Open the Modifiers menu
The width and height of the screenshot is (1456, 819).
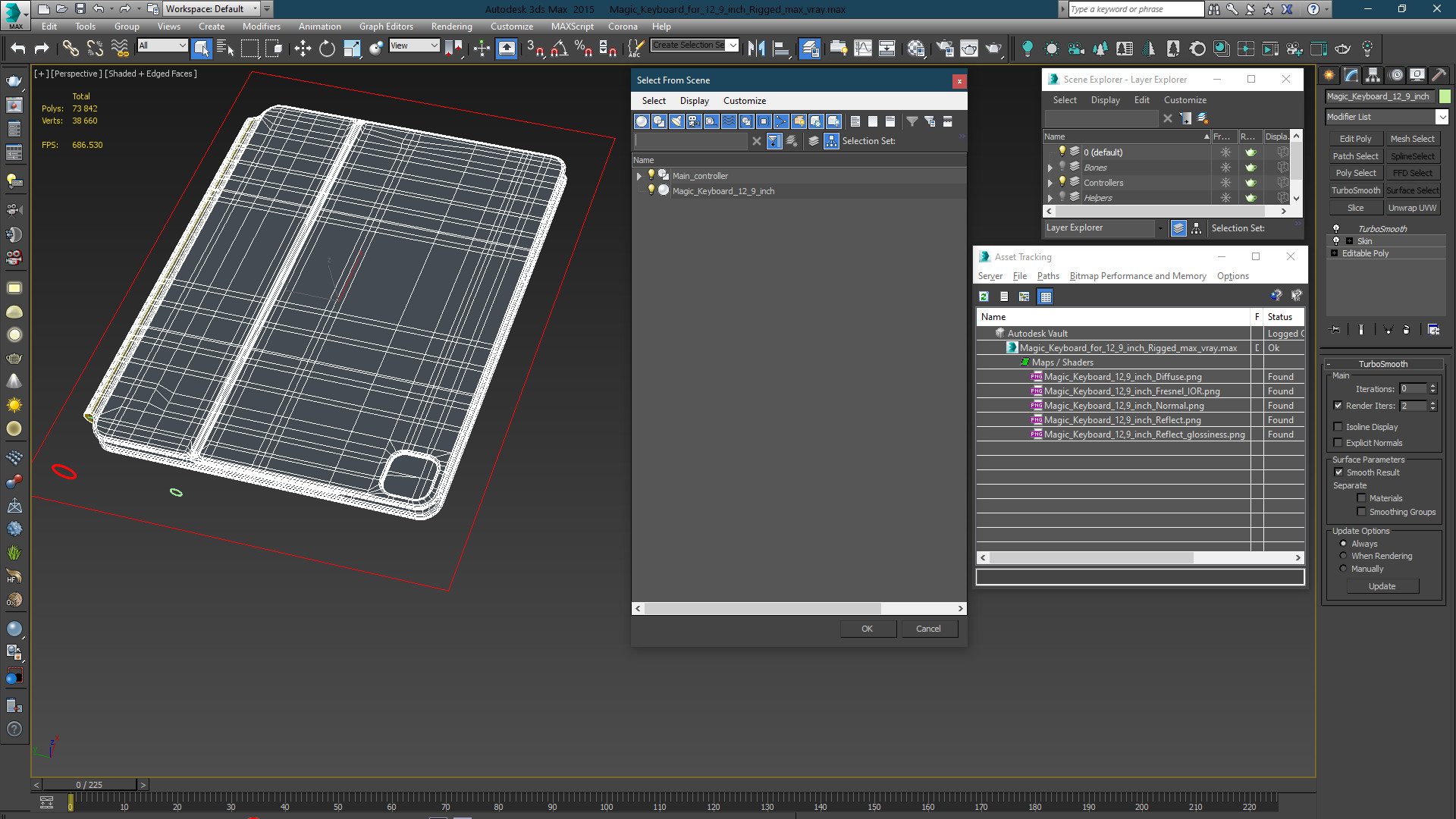pyautogui.click(x=261, y=27)
